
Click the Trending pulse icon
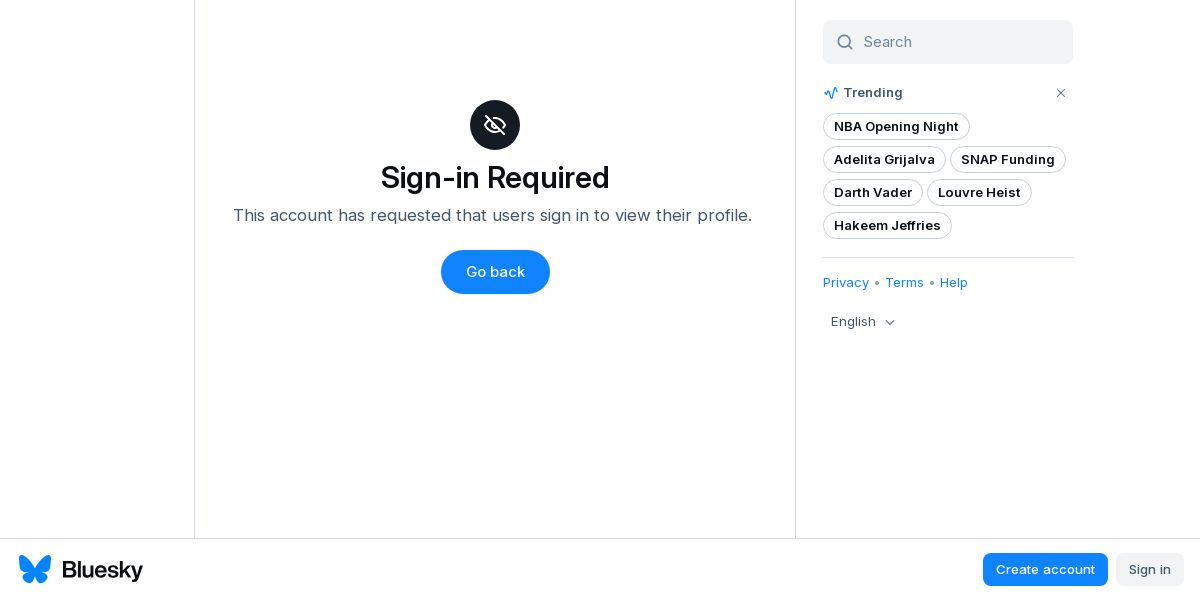tap(831, 93)
